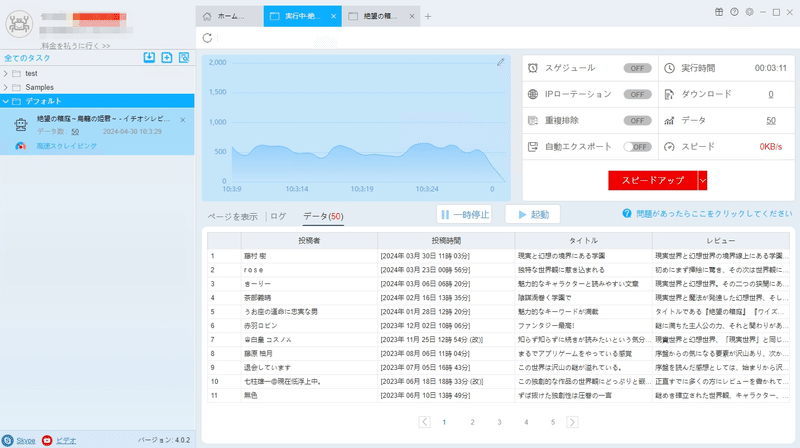
Task: Click the 一時停止 pause button
Action: tap(464, 214)
